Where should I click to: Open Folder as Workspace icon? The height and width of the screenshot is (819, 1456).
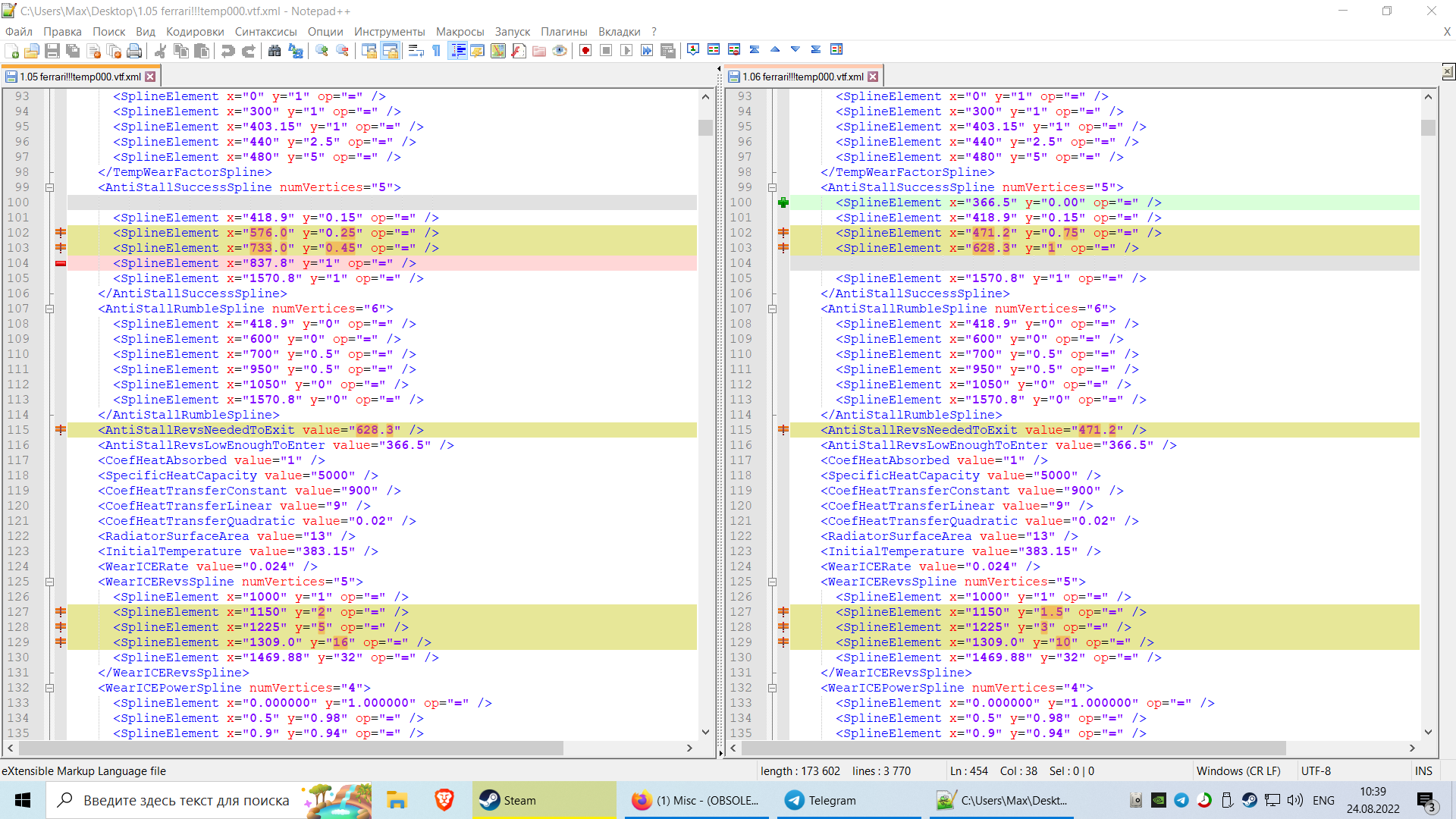point(538,51)
